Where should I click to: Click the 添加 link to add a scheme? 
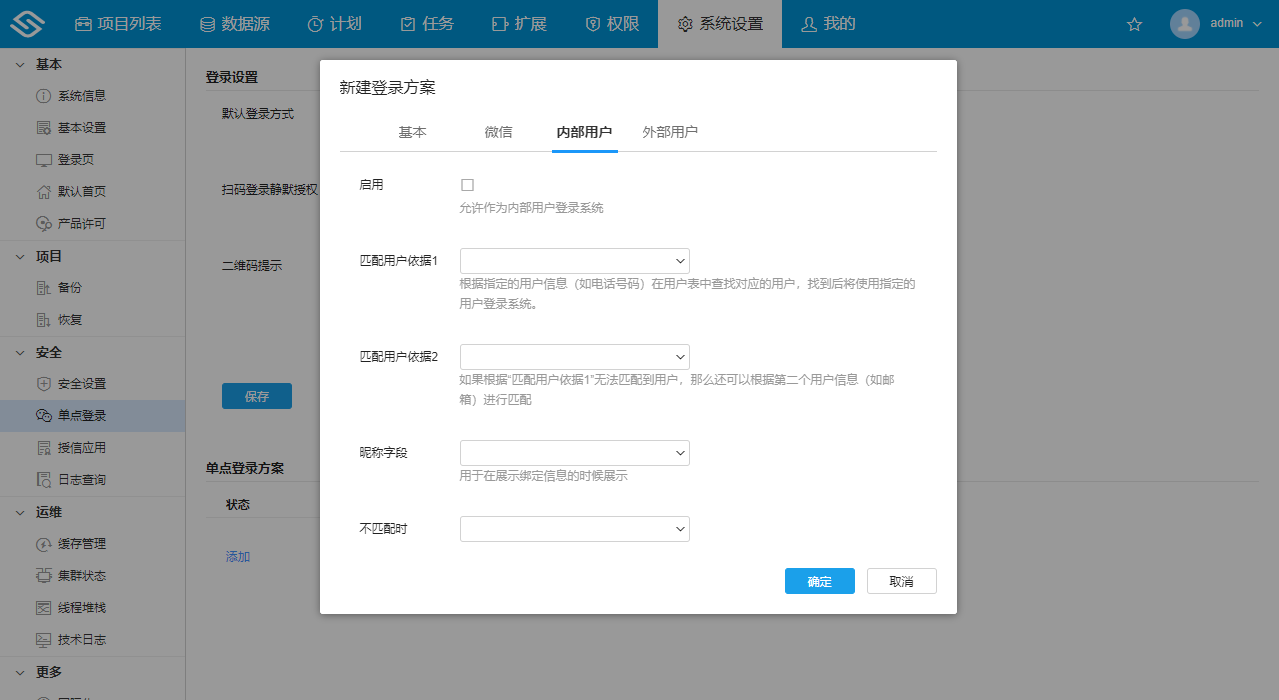(x=237, y=556)
